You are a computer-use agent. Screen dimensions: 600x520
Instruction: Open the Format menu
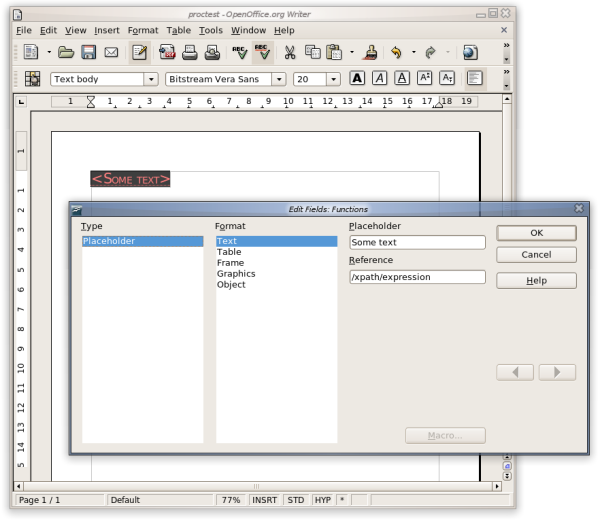click(x=143, y=30)
